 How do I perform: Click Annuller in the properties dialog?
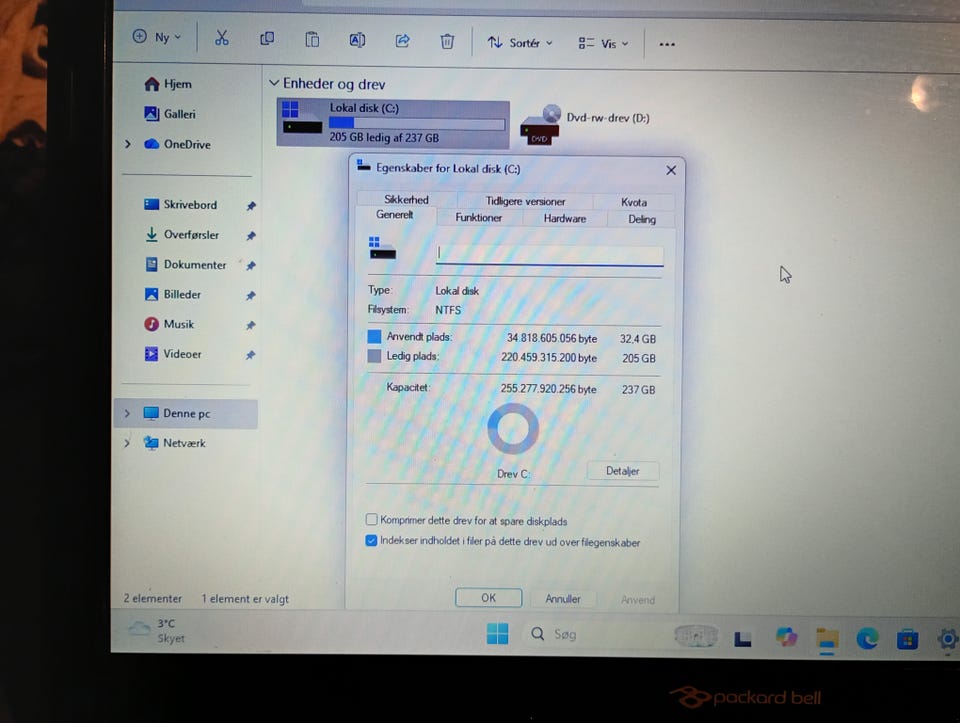click(x=563, y=599)
